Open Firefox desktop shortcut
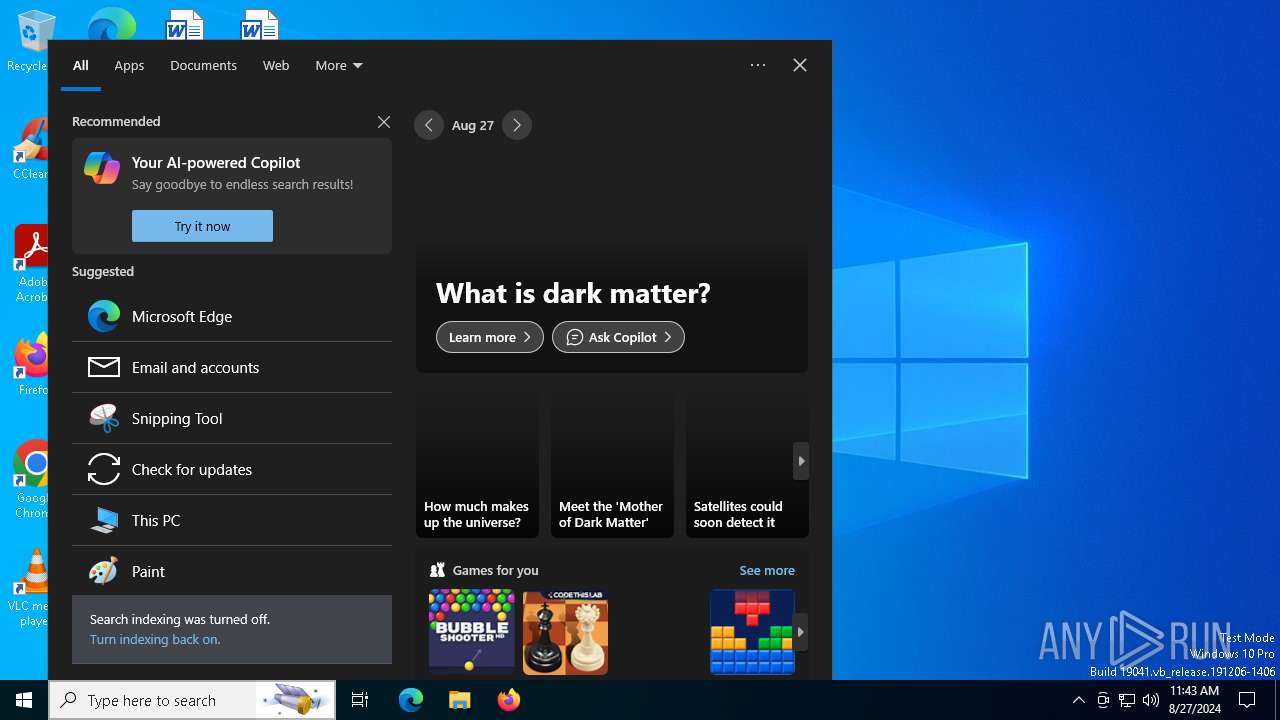 tap(30, 365)
